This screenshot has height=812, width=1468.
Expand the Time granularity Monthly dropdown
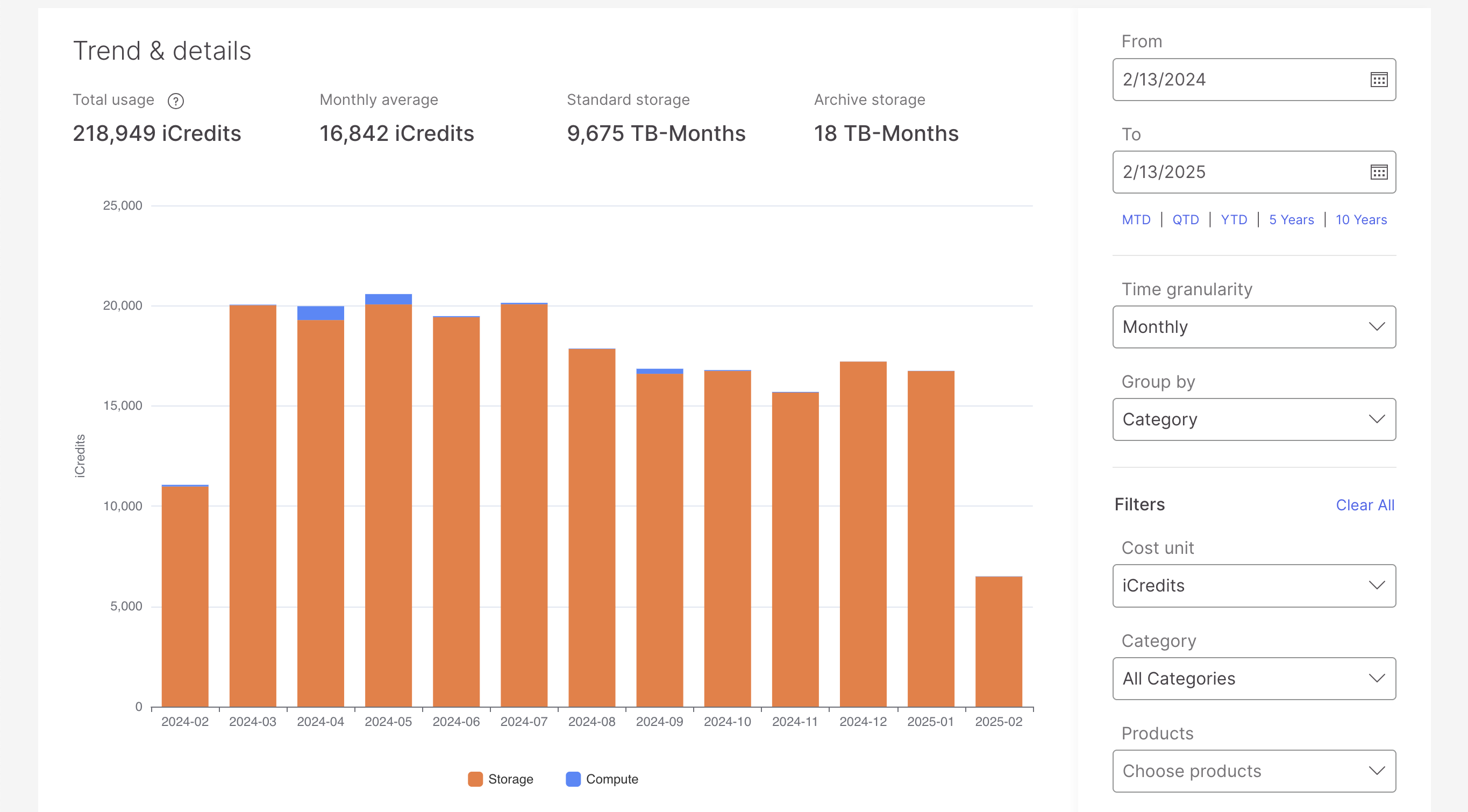click(1254, 326)
